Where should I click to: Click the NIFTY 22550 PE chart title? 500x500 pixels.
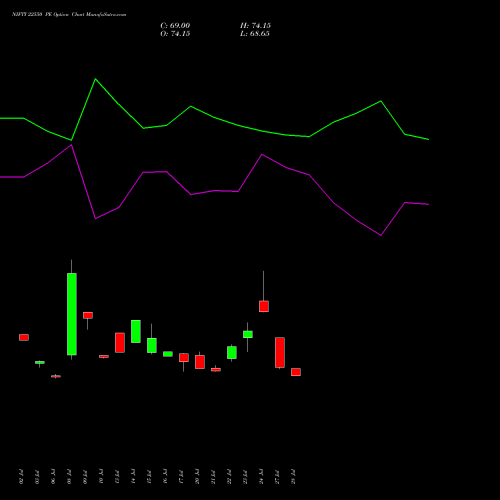coord(69,15)
